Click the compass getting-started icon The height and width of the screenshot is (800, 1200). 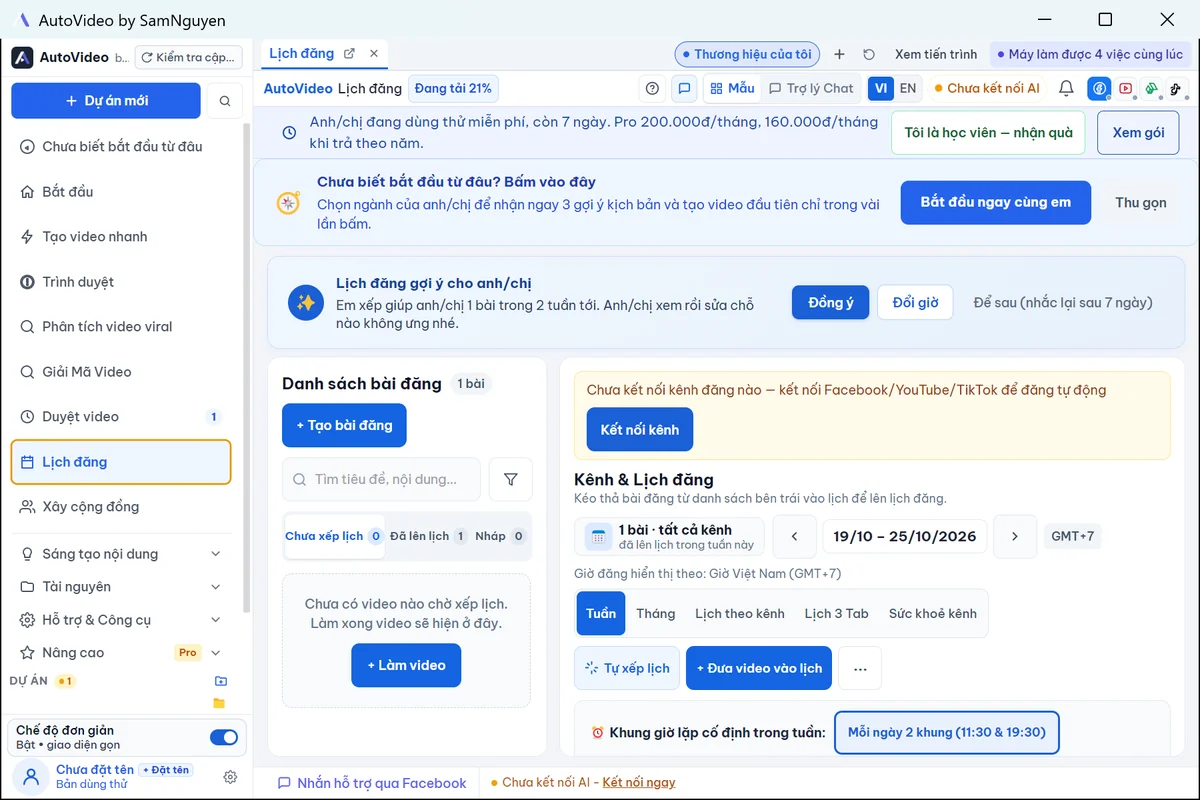[289, 203]
